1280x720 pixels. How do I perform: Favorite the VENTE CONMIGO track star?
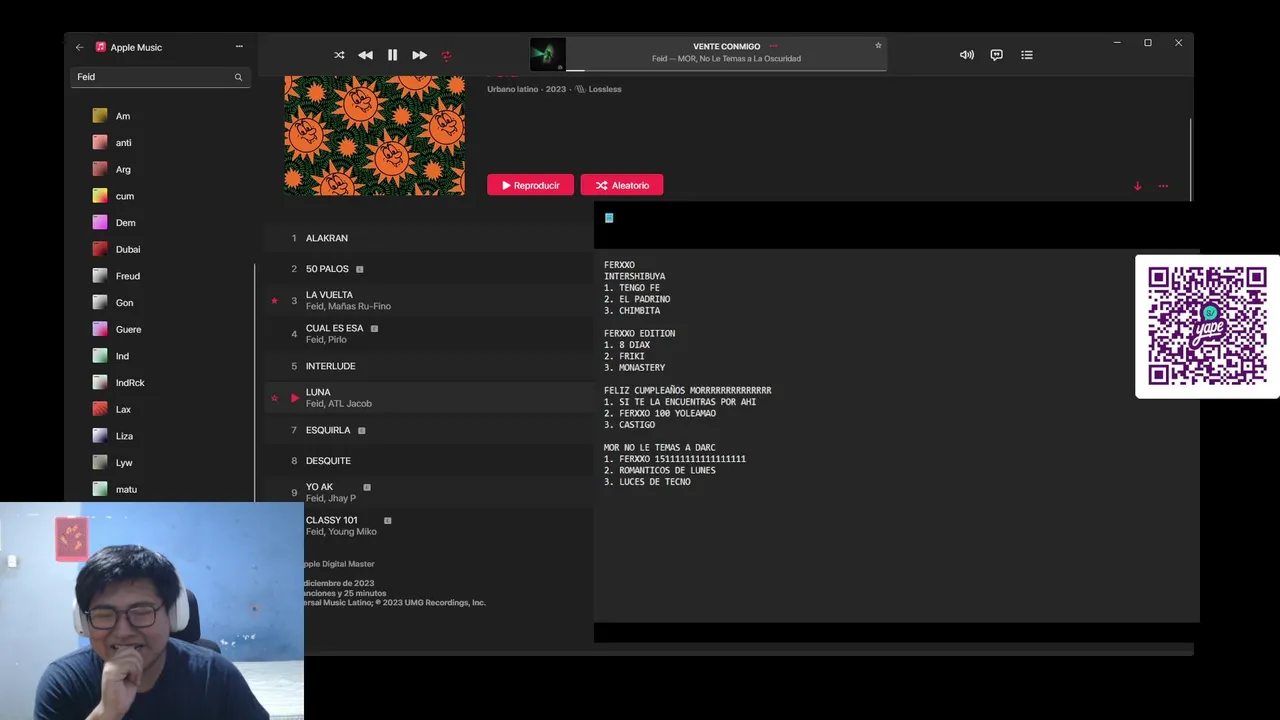point(878,45)
